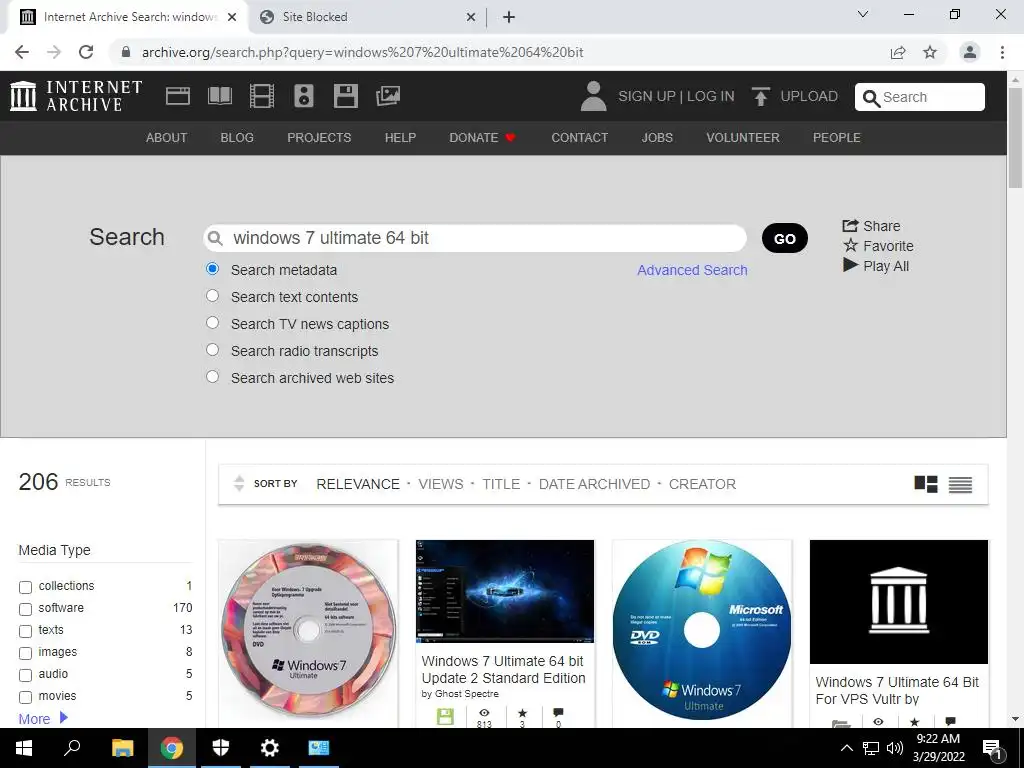The height and width of the screenshot is (768, 1024).
Task: Check the audio media type filter
Action: (25, 675)
